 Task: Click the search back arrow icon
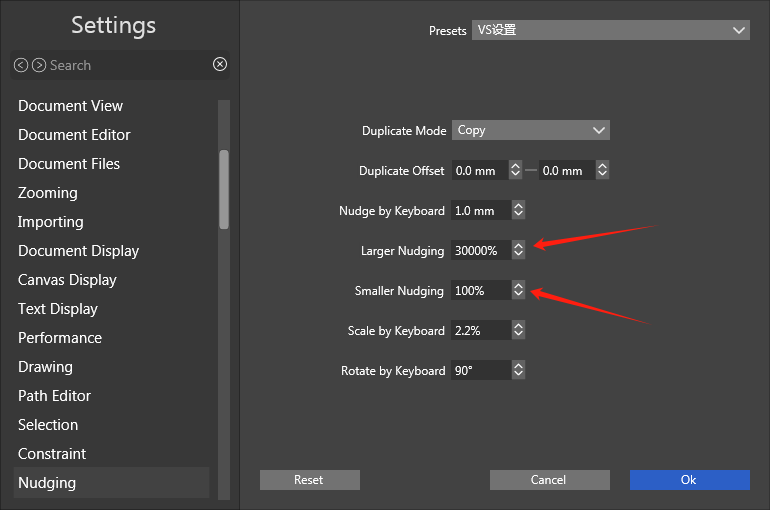[21, 65]
